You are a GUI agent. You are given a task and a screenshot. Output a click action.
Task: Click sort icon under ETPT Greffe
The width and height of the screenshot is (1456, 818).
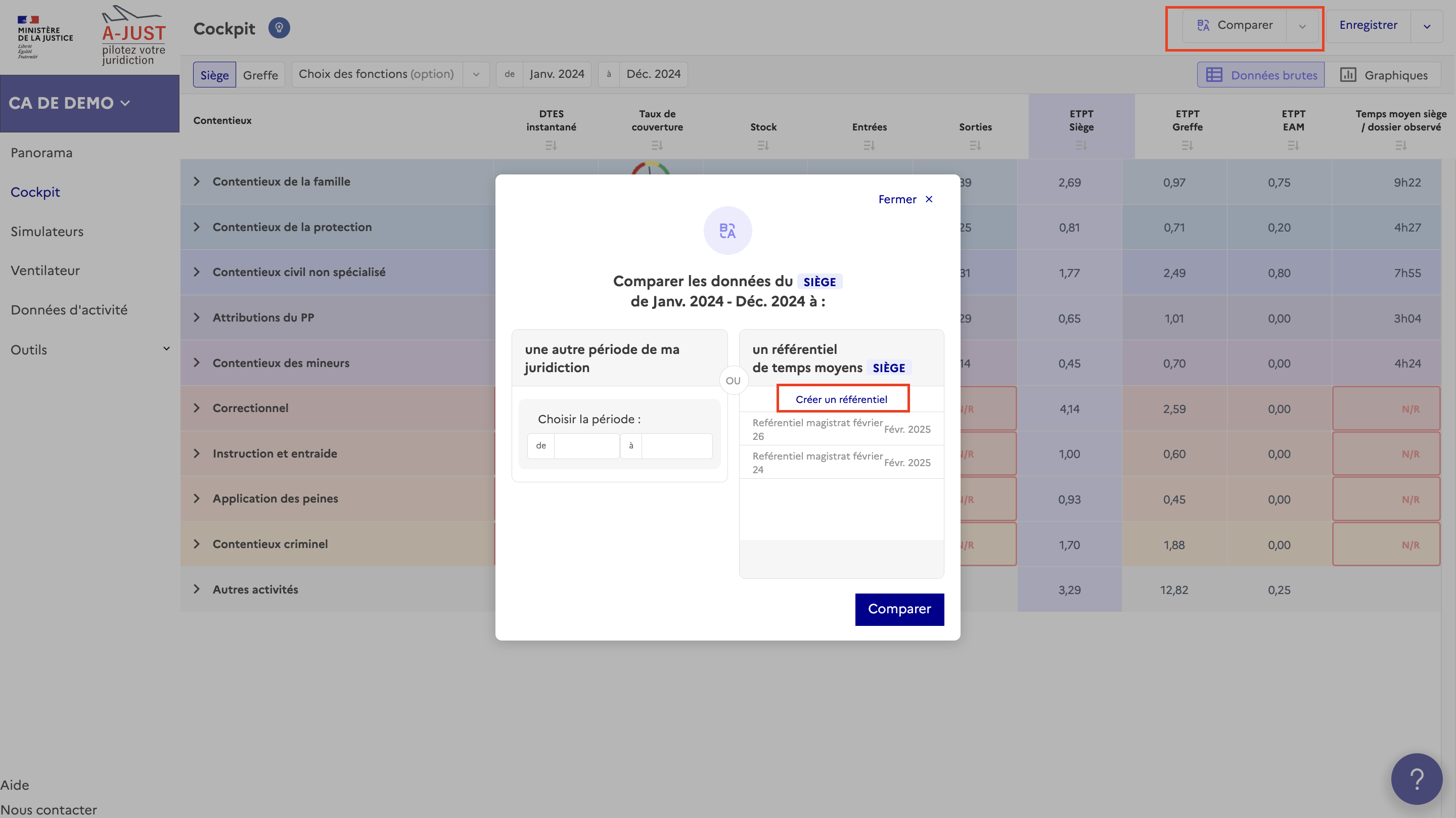[1187, 146]
